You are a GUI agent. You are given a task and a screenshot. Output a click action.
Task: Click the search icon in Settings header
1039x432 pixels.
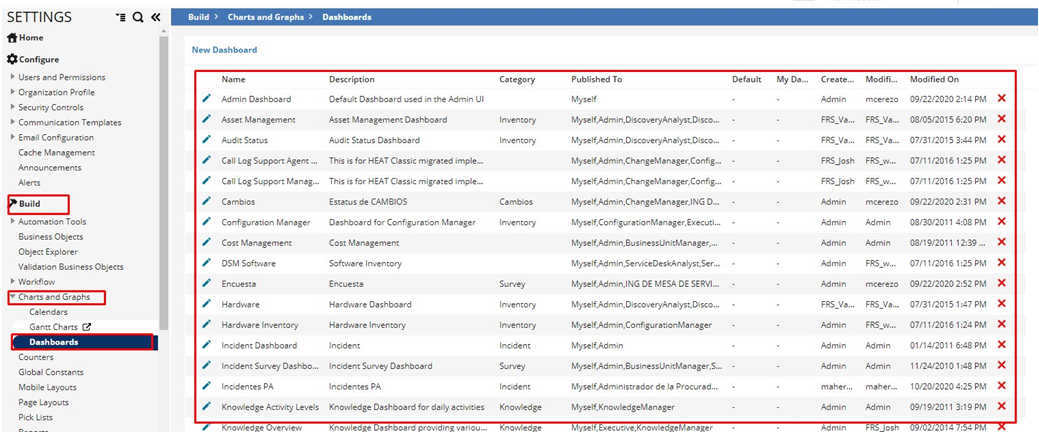pos(138,17)
